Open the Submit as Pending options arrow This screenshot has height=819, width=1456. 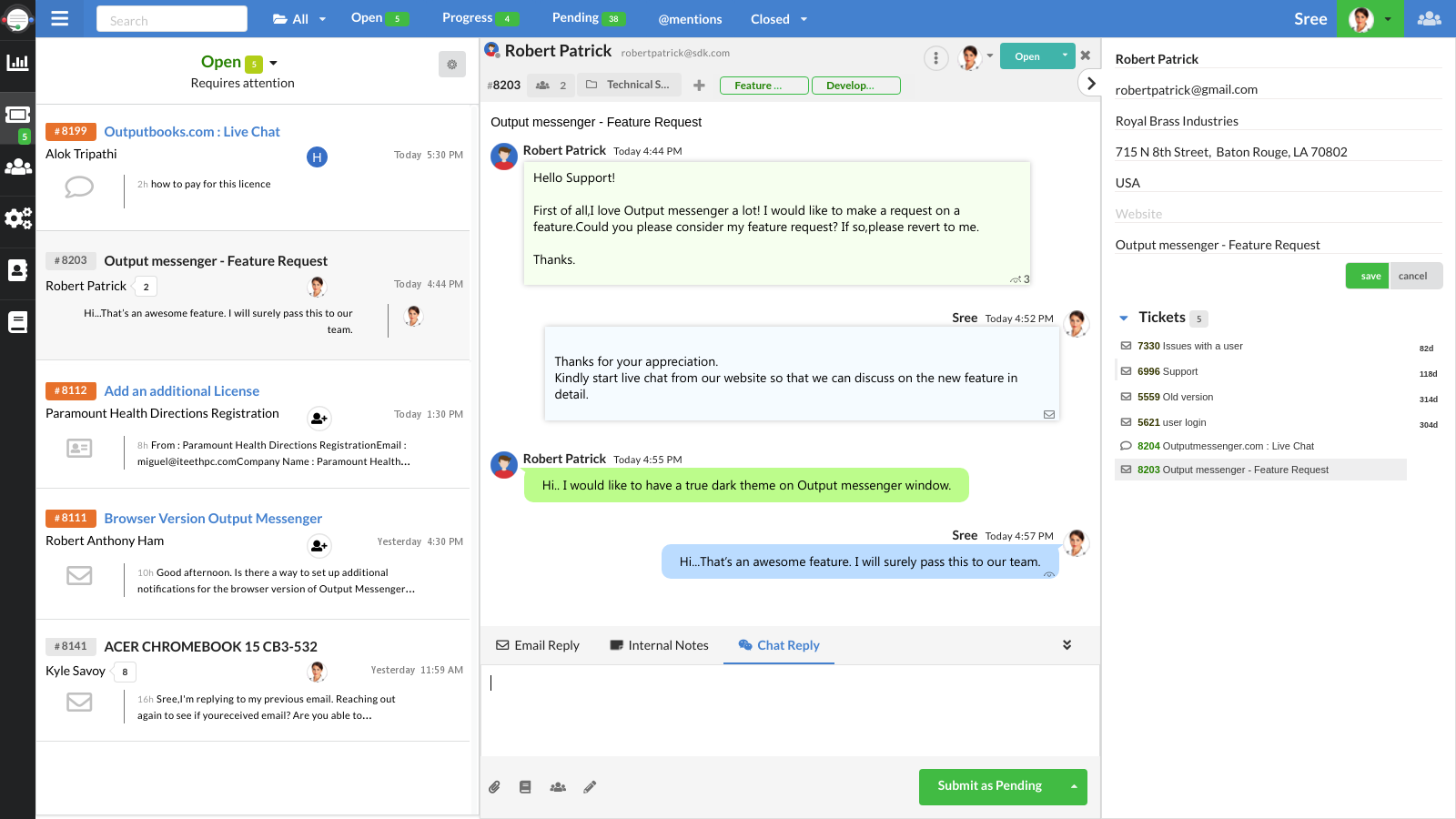click(x=1074, y=787)
